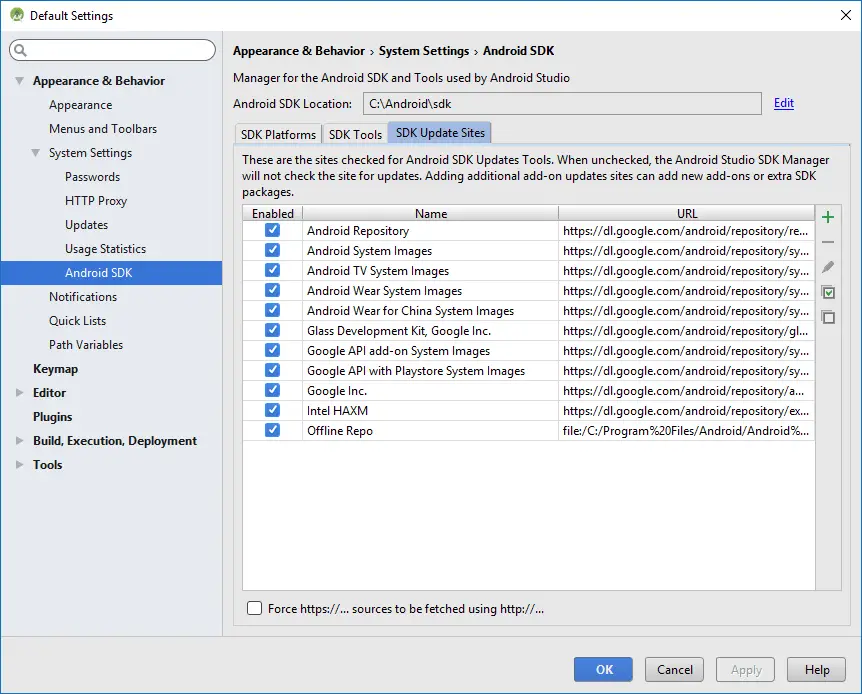Open Menus and Toolbars settings
Viewport: 862px width, 694px height.
point(103,129)
